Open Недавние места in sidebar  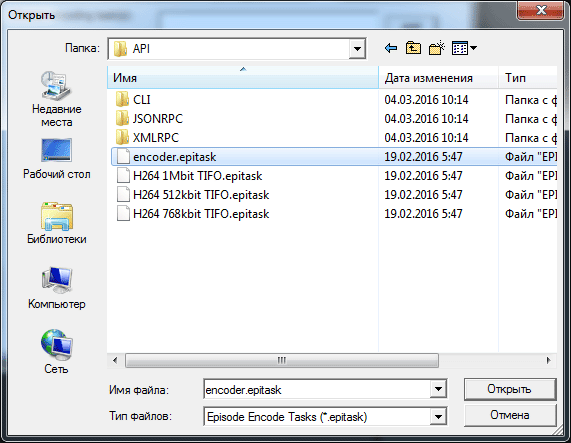(x=56, y=99)
